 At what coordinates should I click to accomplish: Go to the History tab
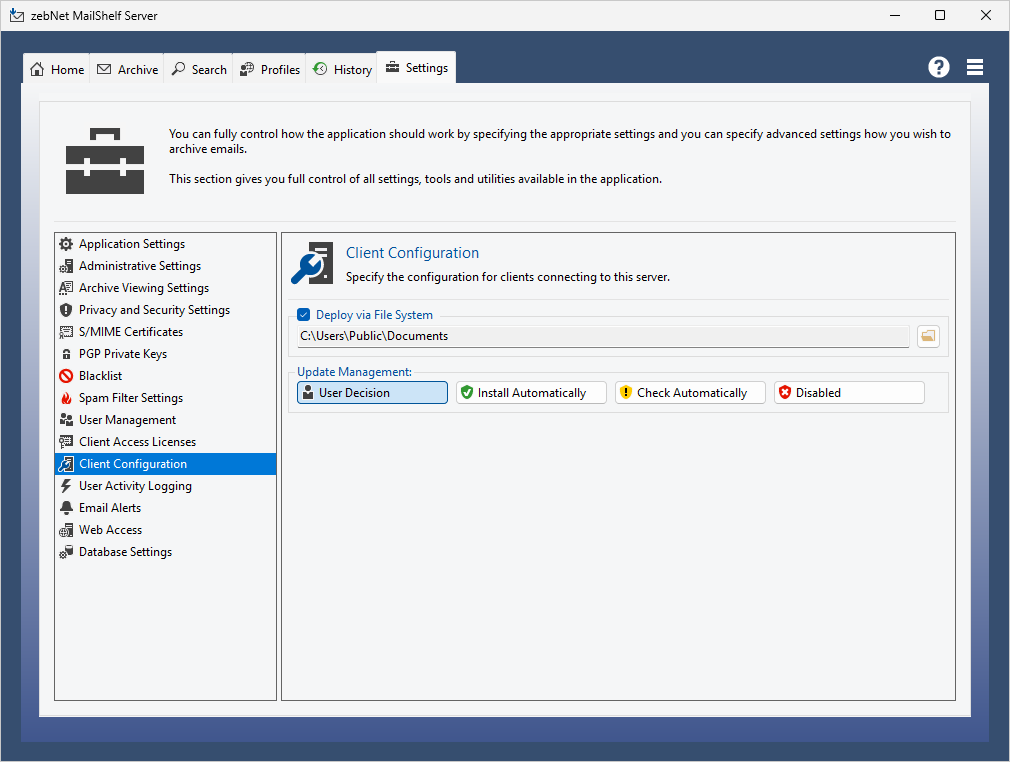click(x=342, y=69)
